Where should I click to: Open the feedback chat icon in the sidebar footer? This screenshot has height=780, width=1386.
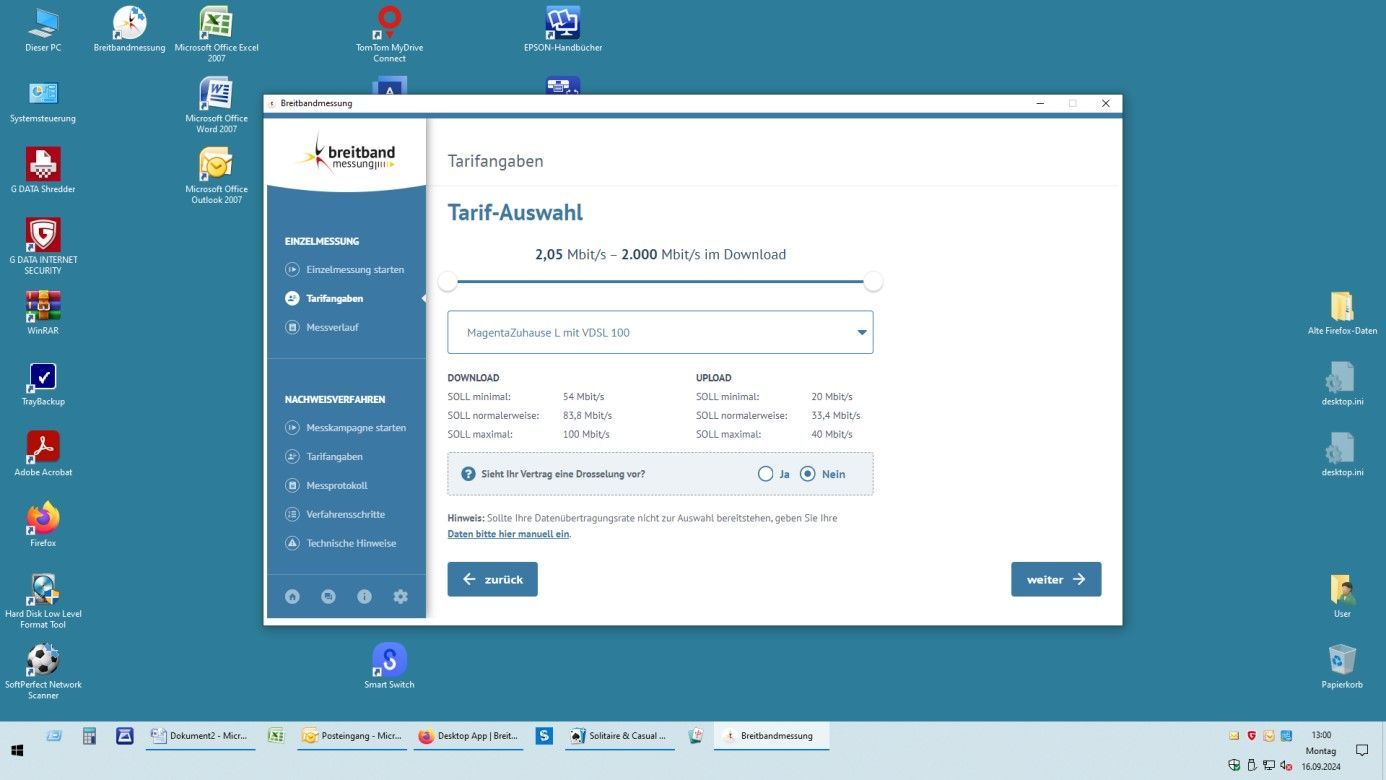pyautogui.click(x=328, y=596)
